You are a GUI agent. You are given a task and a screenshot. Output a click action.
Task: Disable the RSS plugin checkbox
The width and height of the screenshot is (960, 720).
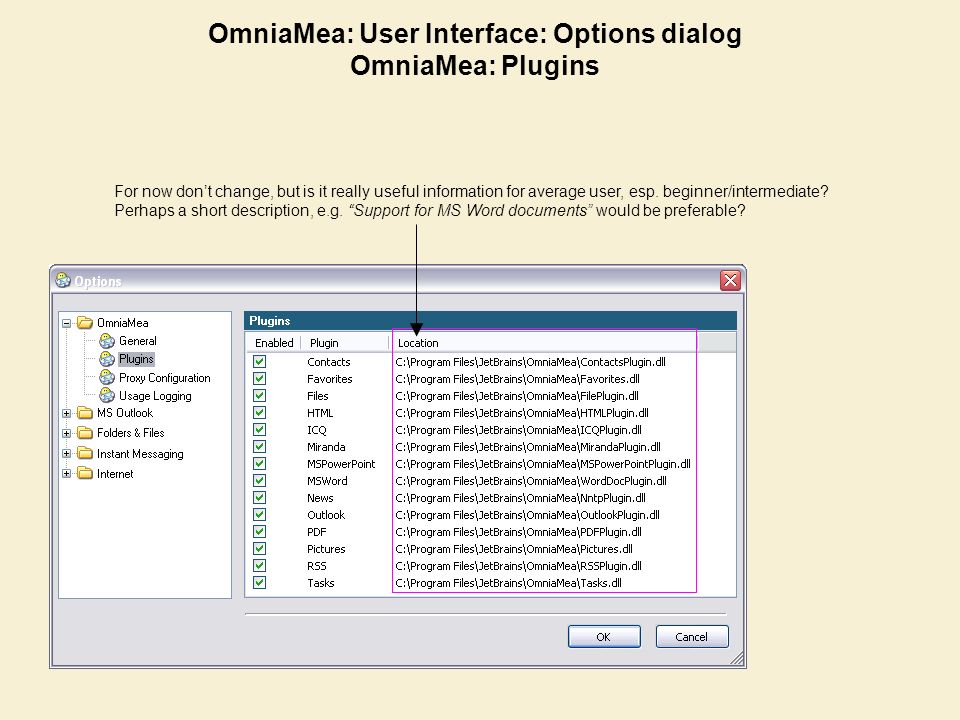[260, 566]
